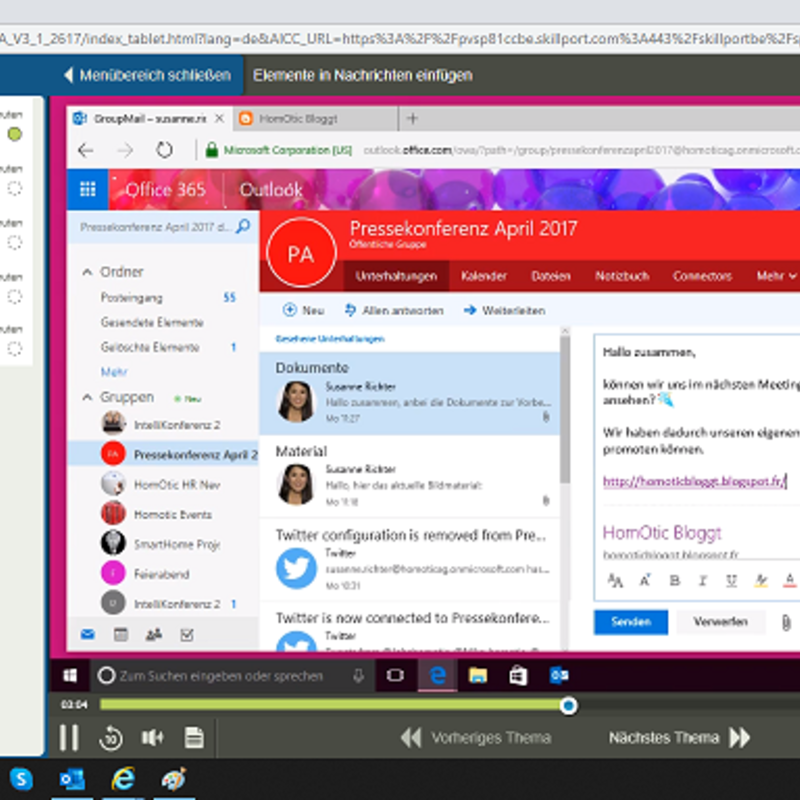Collapse the Gruppen section
This screenshot has height=800, width=800.
(x=87, y=396)
